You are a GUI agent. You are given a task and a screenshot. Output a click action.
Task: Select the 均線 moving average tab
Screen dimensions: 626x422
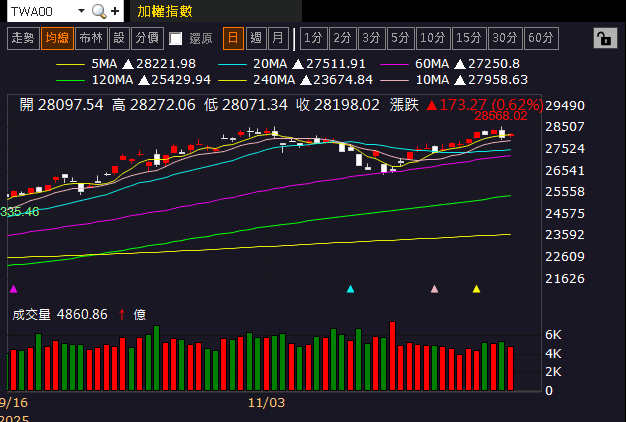click(57, 38)
